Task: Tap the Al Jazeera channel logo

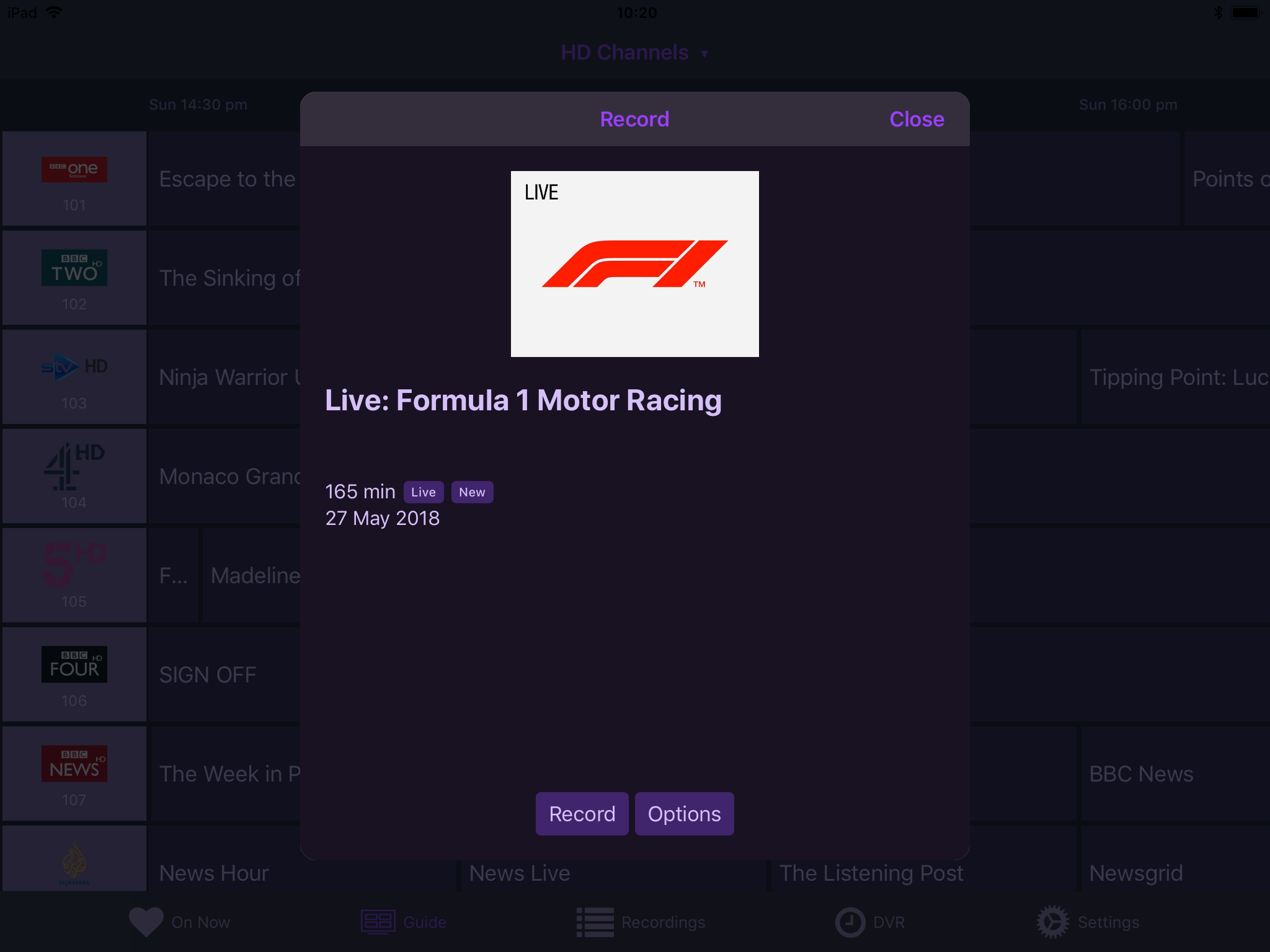Action: (74, 863)
